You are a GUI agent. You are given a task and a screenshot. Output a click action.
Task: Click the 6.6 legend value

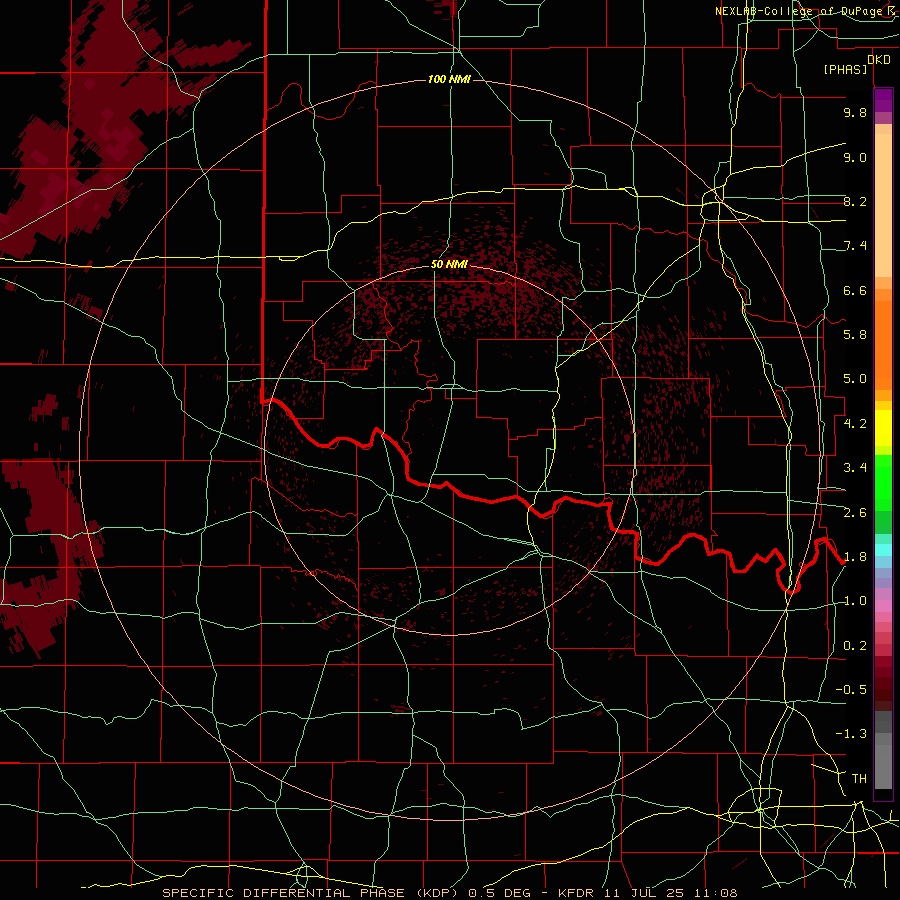point(855,290)
